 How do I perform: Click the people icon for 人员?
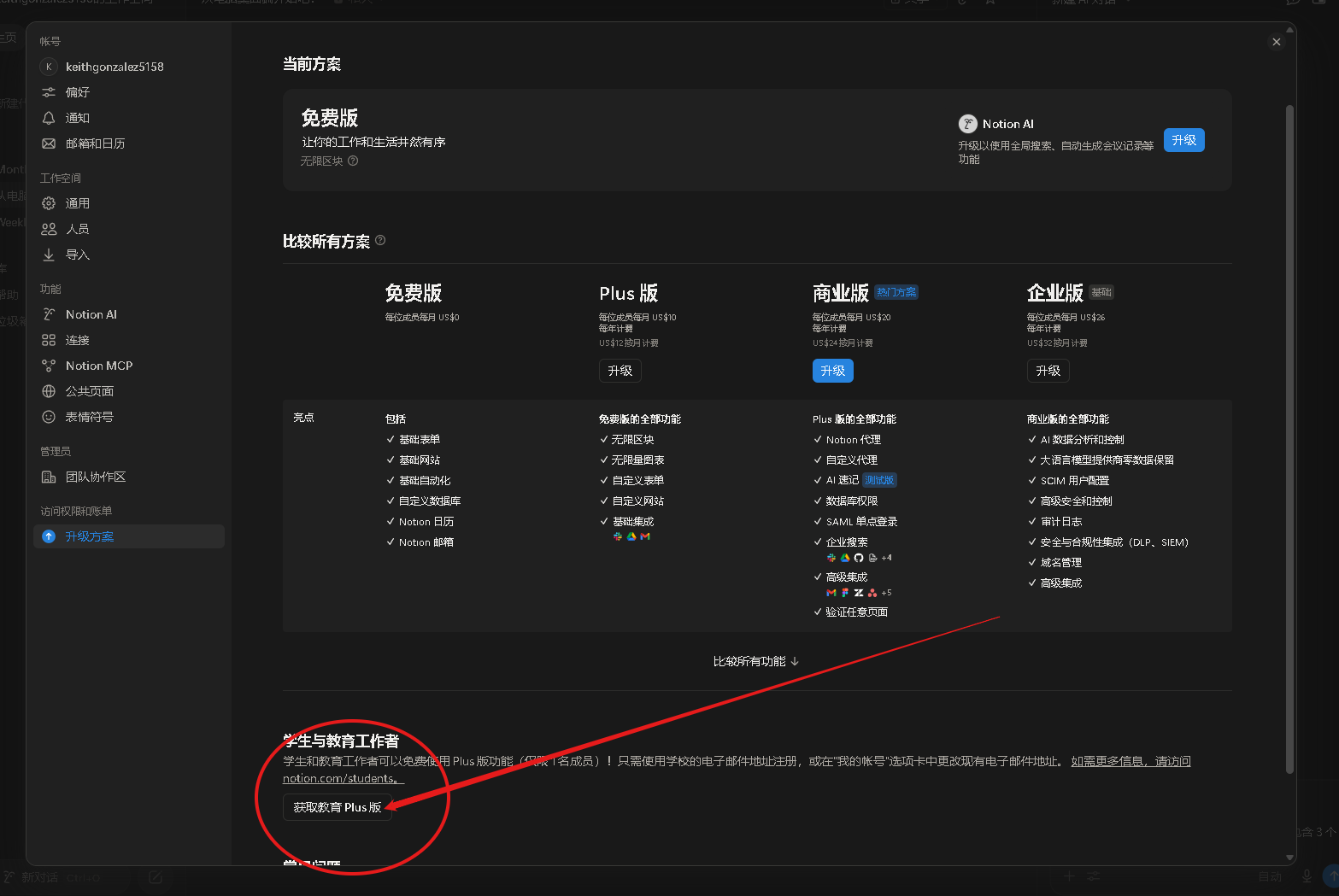coord(49,229)
